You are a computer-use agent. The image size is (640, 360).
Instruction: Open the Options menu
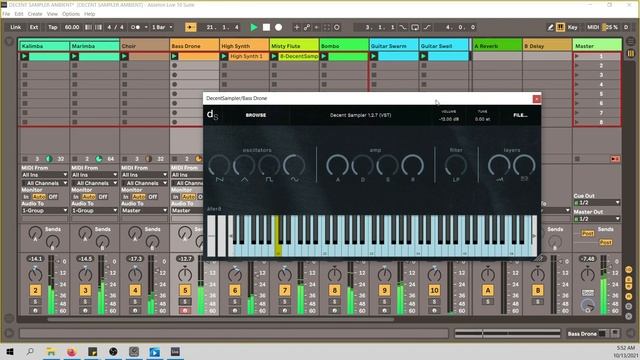pyautogui.click(x=71, y=14)
